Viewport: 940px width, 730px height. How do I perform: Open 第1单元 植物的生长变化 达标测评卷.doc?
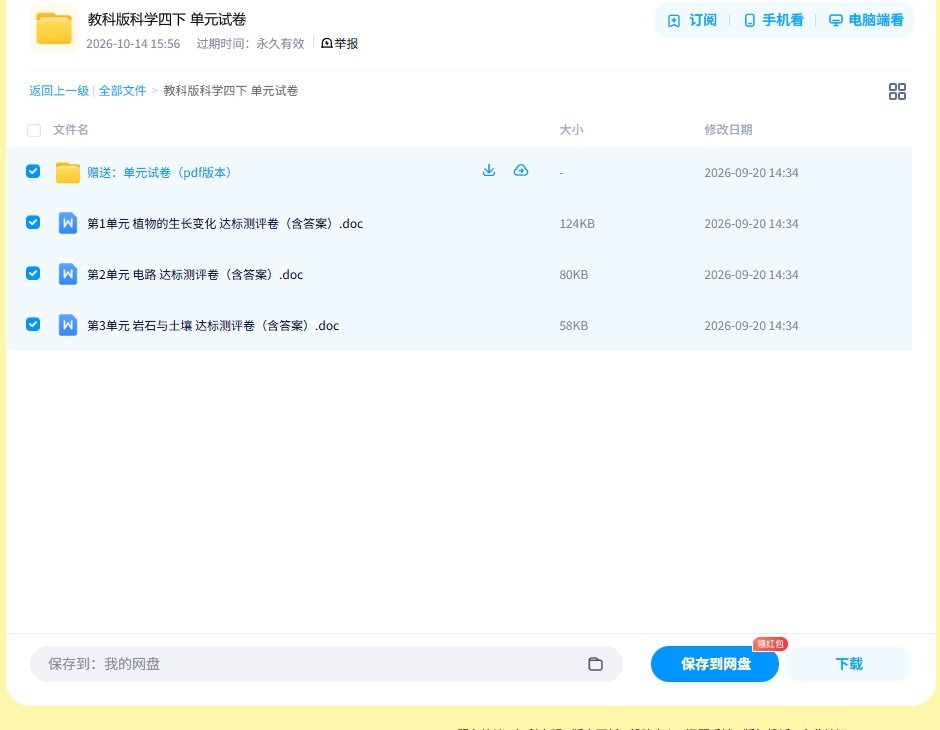[225, 224]
